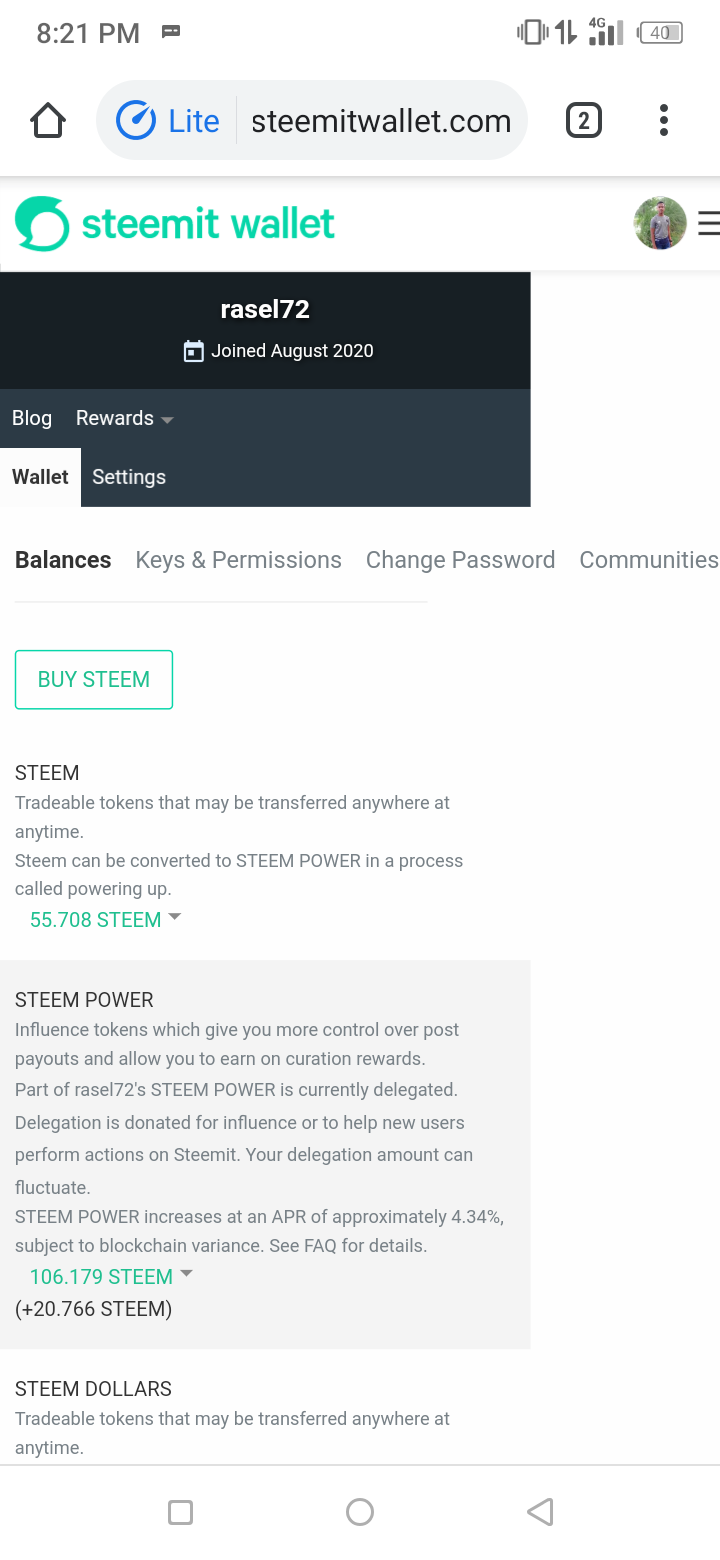Click the Steemit wallet logo
The image size is (720, 1560).
pyautogui.click(x=175, y=223)
